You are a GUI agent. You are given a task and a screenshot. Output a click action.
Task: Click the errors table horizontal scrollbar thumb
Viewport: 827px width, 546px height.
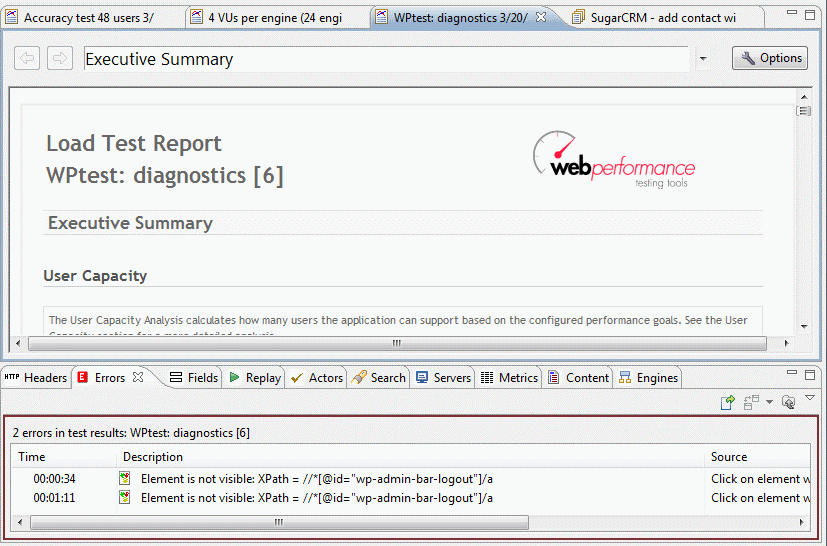tap(280, 522)
